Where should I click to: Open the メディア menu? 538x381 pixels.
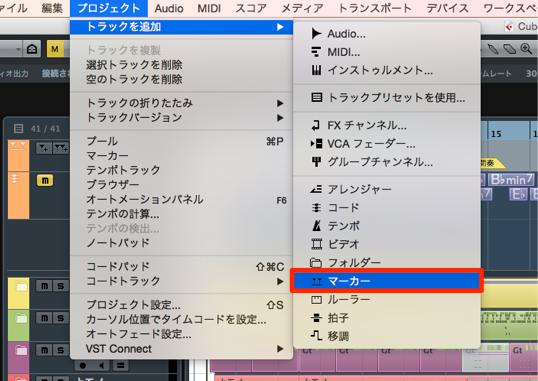pyautogui.click(x=302, y=8)
